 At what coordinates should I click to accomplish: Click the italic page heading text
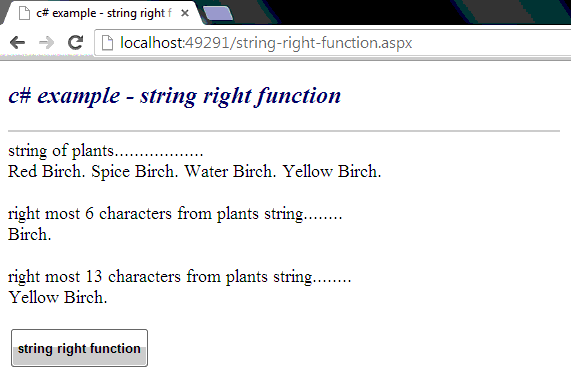click(174, 96)
